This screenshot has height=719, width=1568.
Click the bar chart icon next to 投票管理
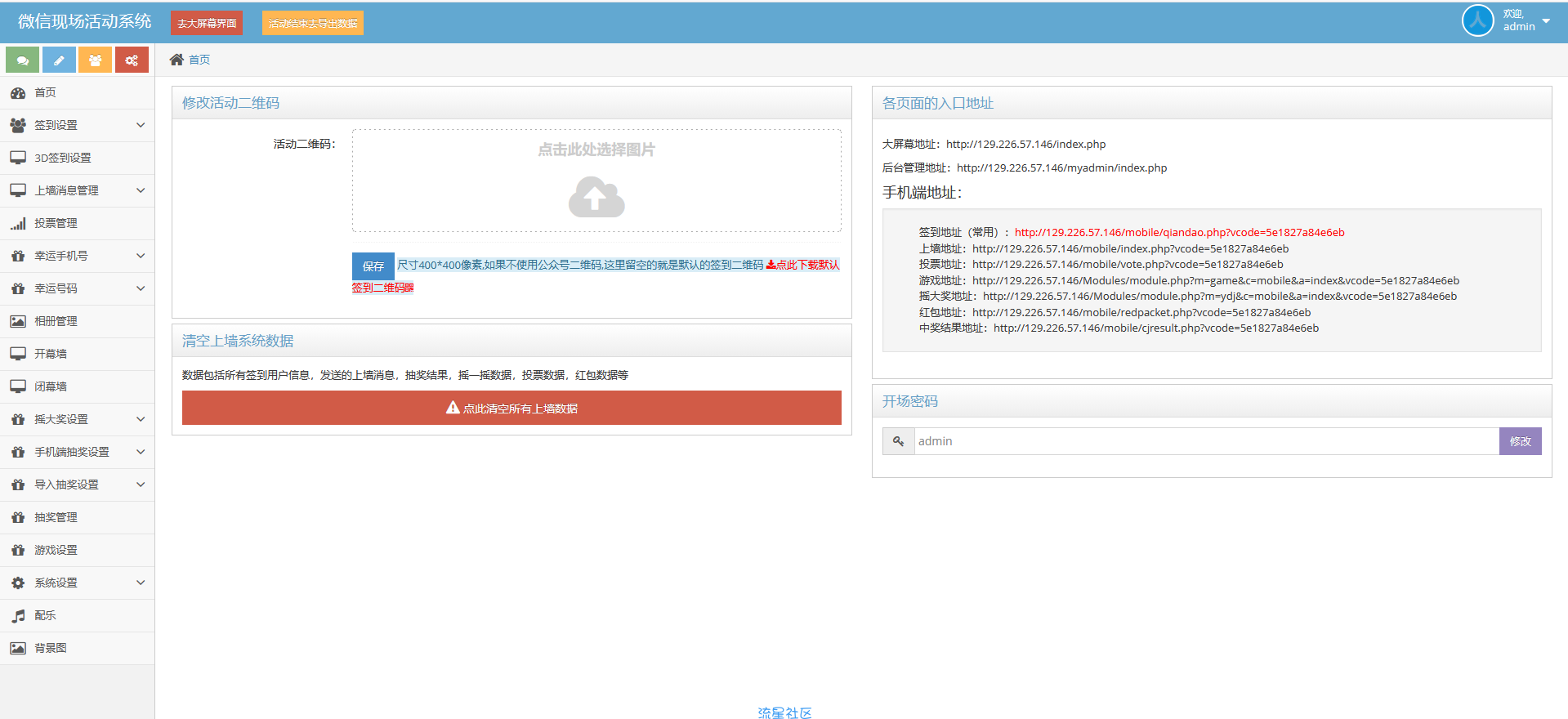[18, 223]
